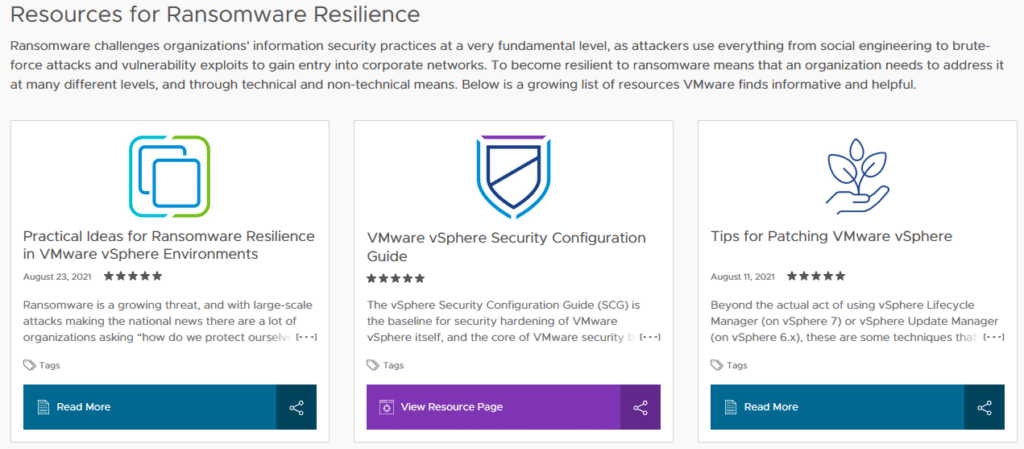
Task: Open VMware vSphere Security Configuration Guide title
Action: pos(507,247)
